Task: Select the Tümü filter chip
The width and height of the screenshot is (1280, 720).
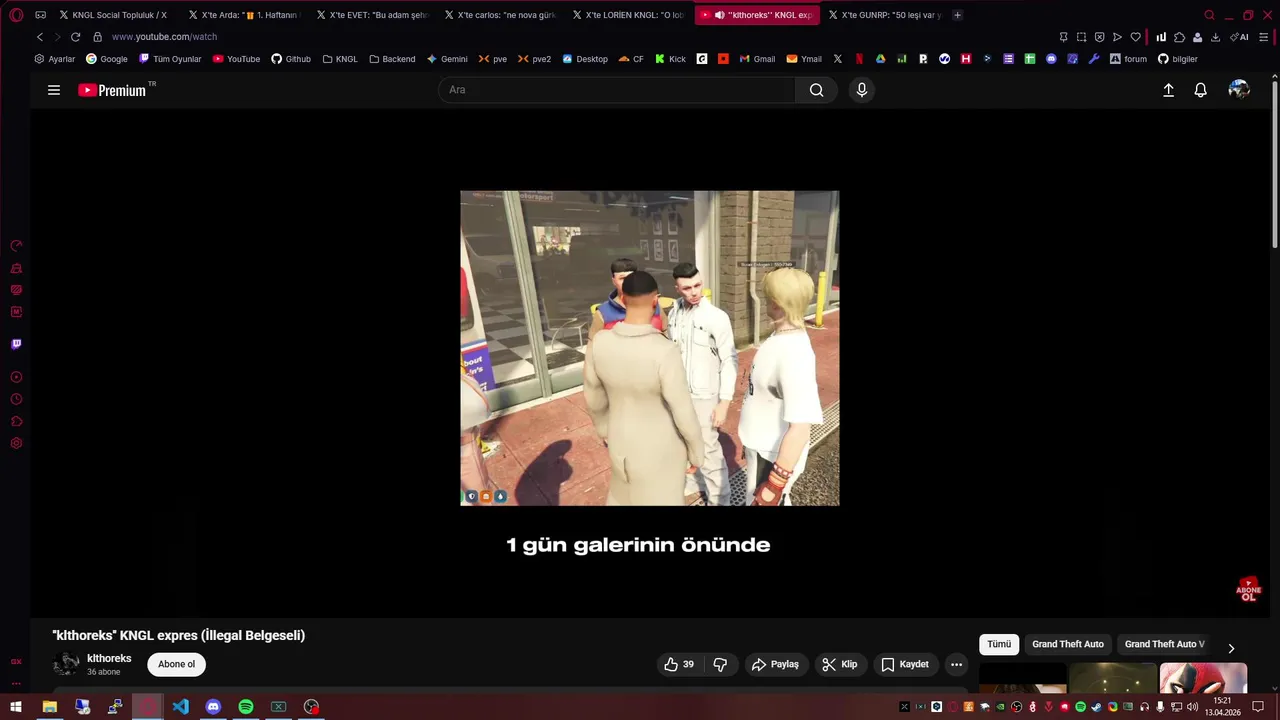Action: point(999,644)
